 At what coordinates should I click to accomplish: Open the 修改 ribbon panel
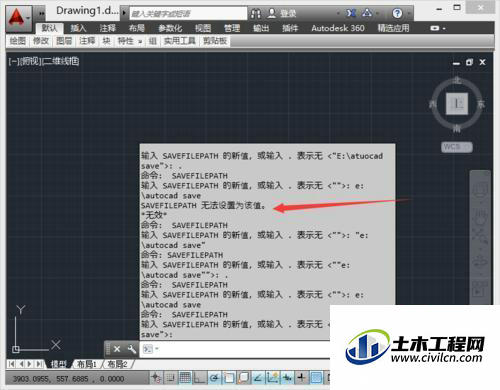point(41,41)
